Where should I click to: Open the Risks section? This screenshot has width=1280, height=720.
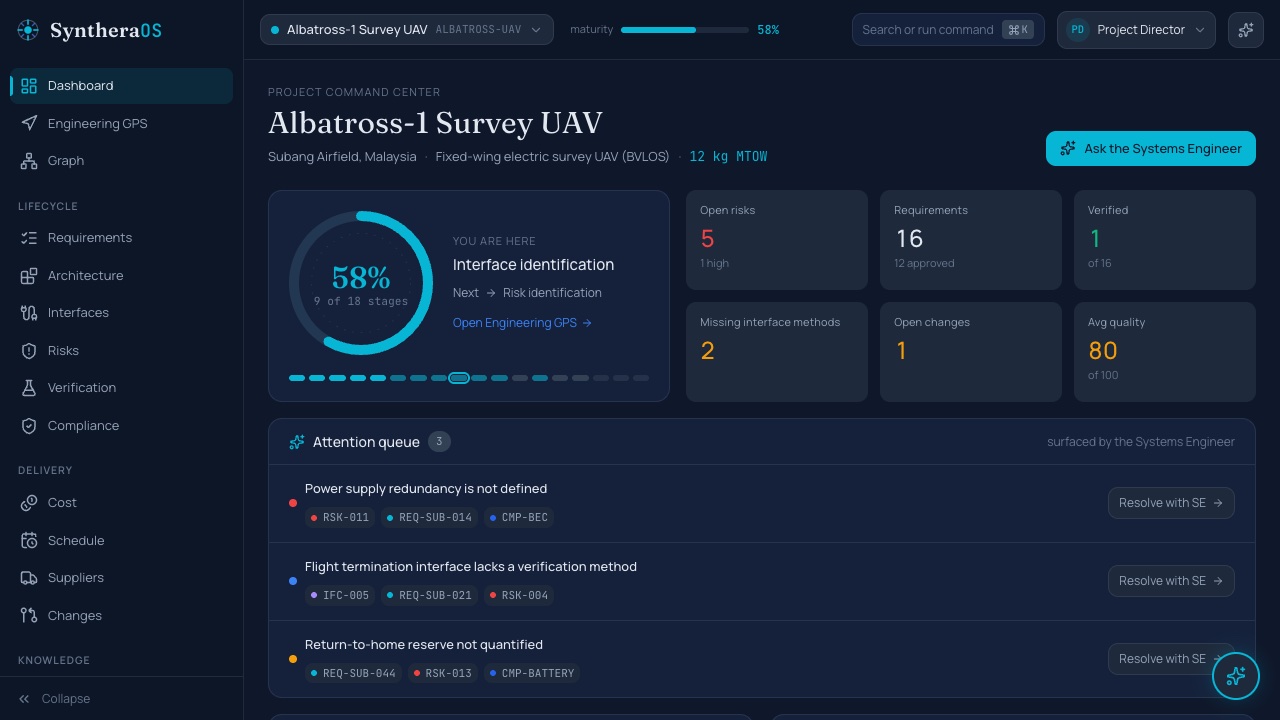point(121,351)
